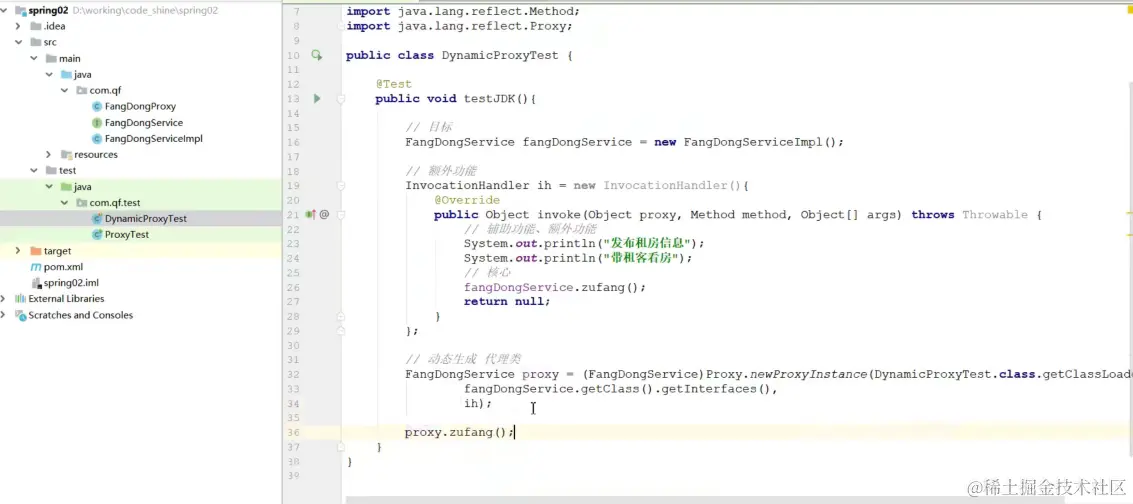The height and width of the screenshot is (504, 1133).
Task: Click the FangDongService interface icon
Action: pos(97,123)
